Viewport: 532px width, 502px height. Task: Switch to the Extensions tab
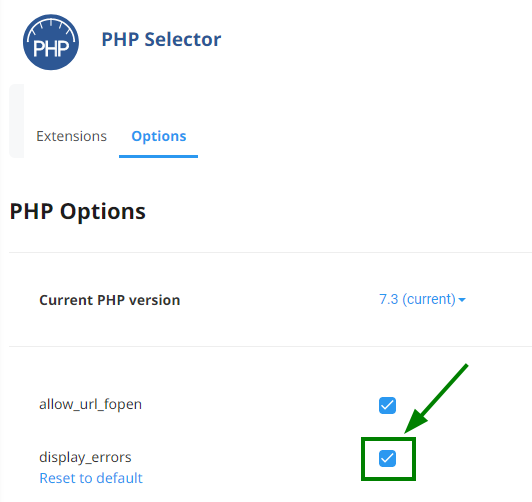pos(72,136)
